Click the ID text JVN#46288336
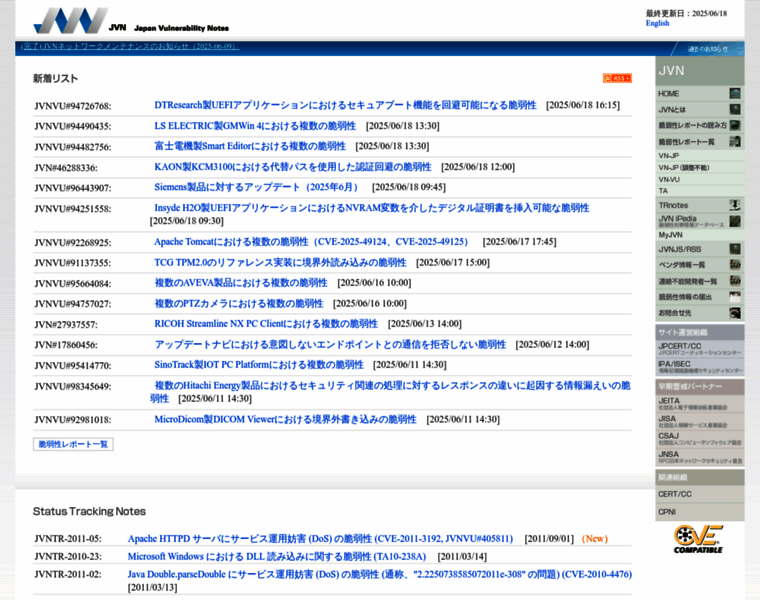 point(66,168)
